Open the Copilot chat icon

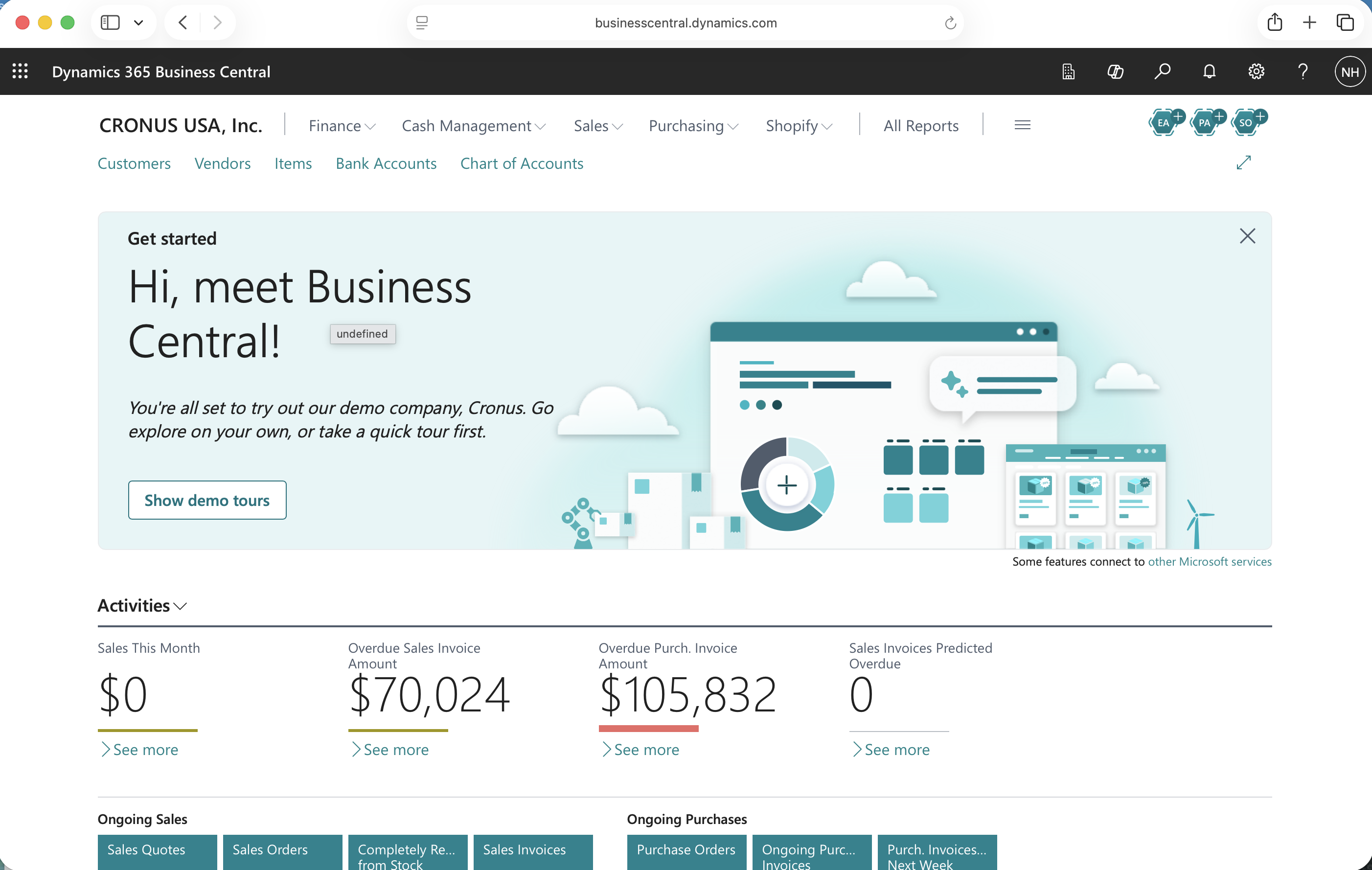1115,71
